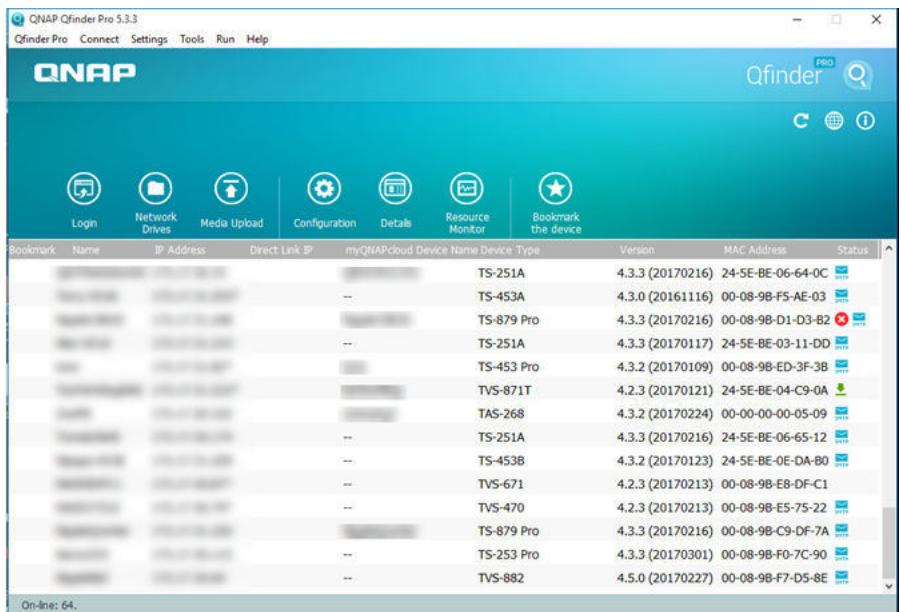Launch Media Upload
The height and width of the screenshot is (612, 901).
point(232,201)
